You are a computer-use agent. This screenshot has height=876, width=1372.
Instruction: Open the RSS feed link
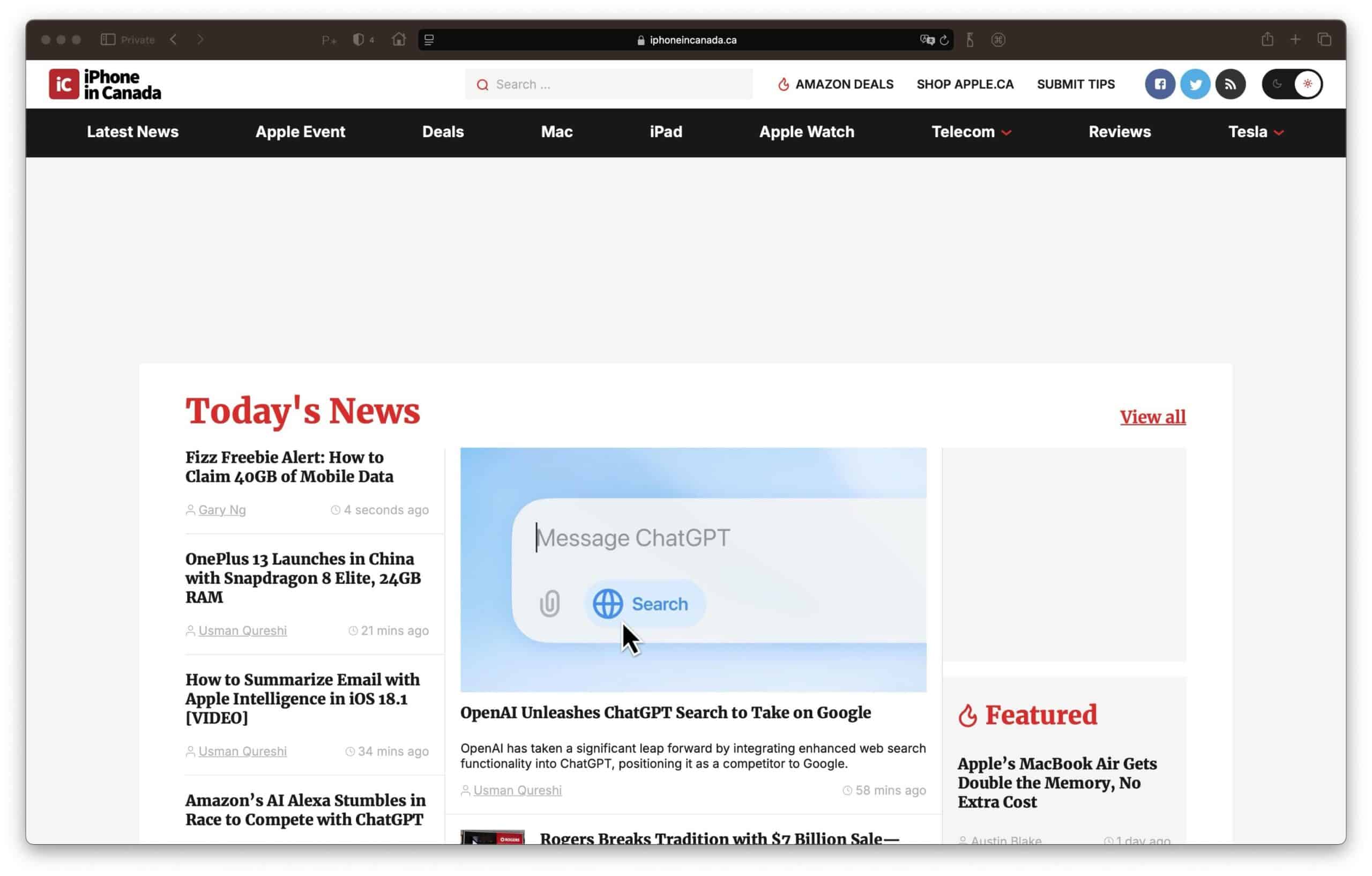click(1231, 84)
